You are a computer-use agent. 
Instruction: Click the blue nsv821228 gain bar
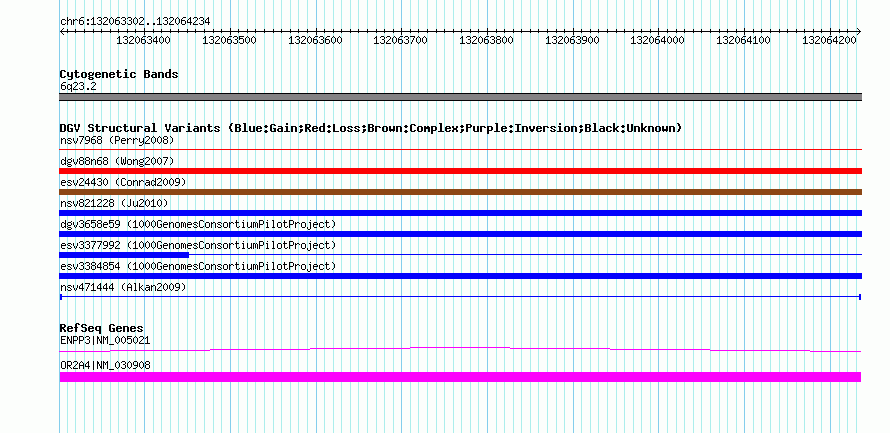460,213
